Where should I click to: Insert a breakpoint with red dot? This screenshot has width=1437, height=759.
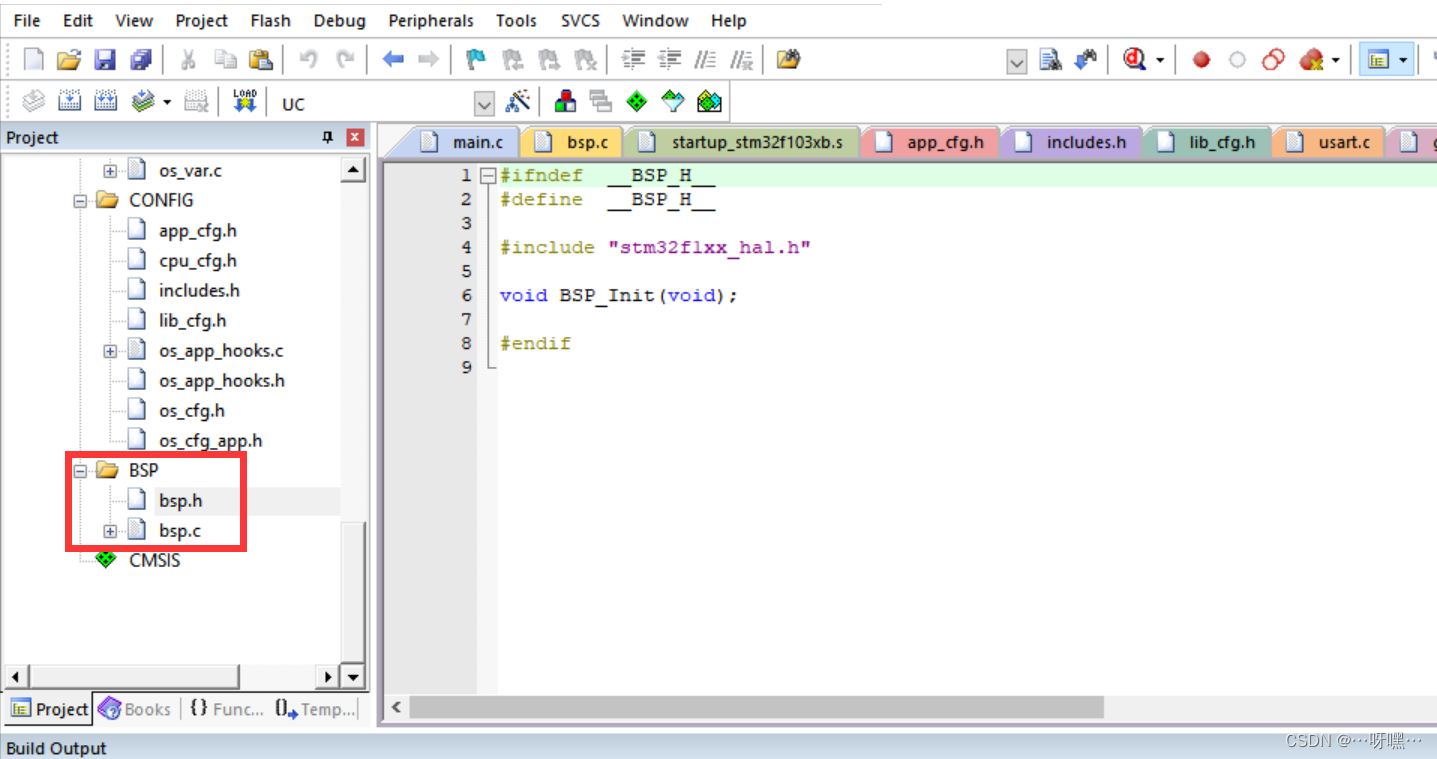(1202, 60)
